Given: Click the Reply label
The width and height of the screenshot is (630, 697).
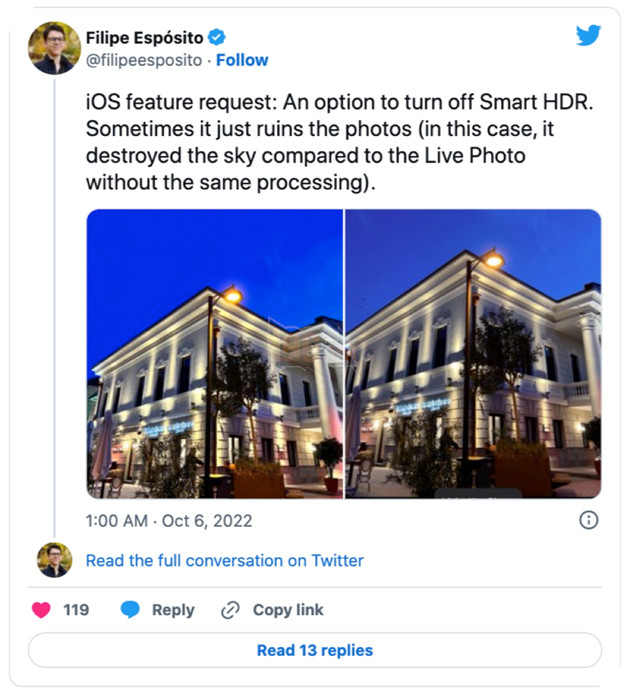Looking at the screenshot, I should [x=173, y=610].
